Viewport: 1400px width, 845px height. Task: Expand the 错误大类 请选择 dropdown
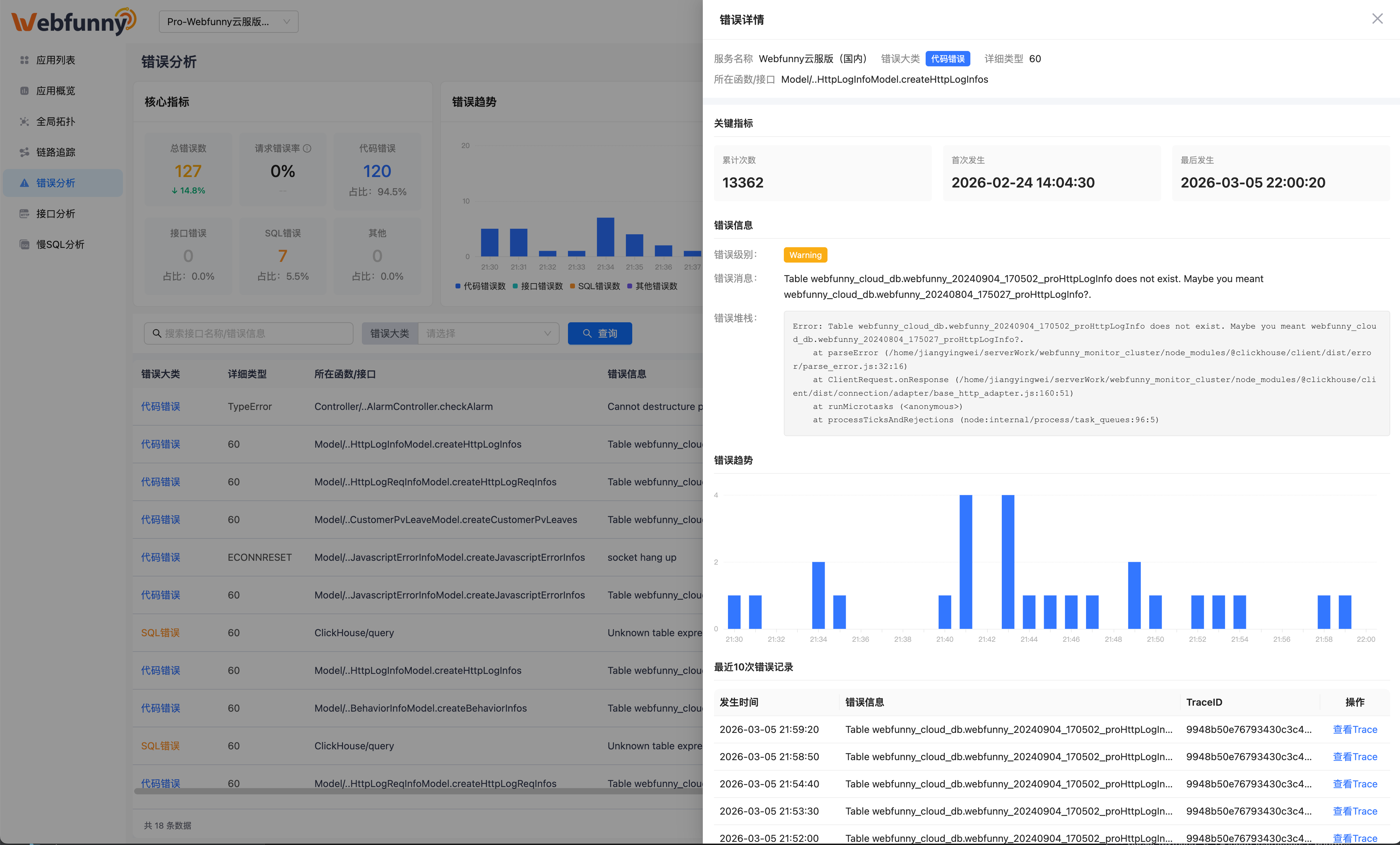(x=488, y=333)
